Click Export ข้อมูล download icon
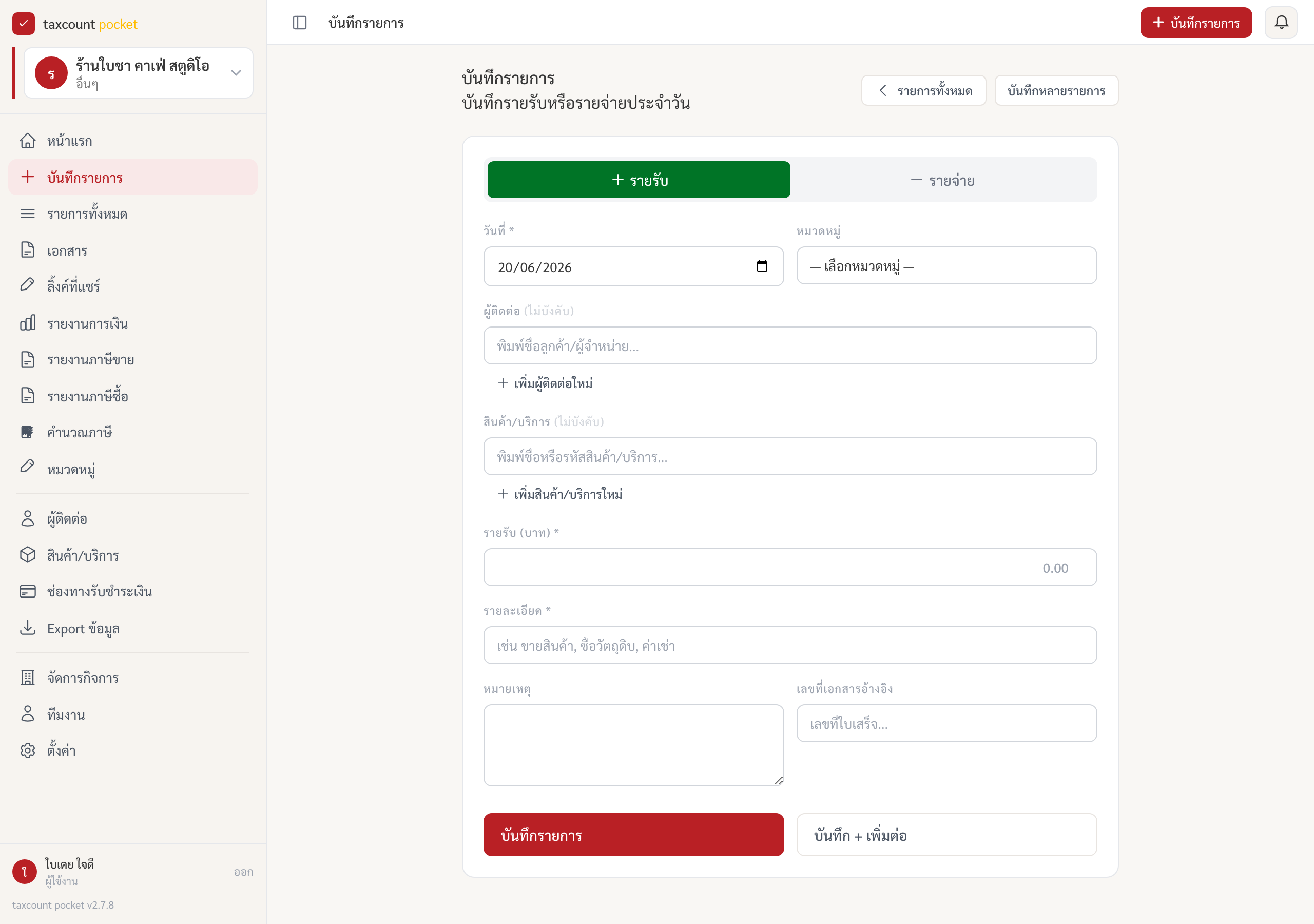This screenshot has width=1314, height=924. pyautogui.click(x=28, y=628)
